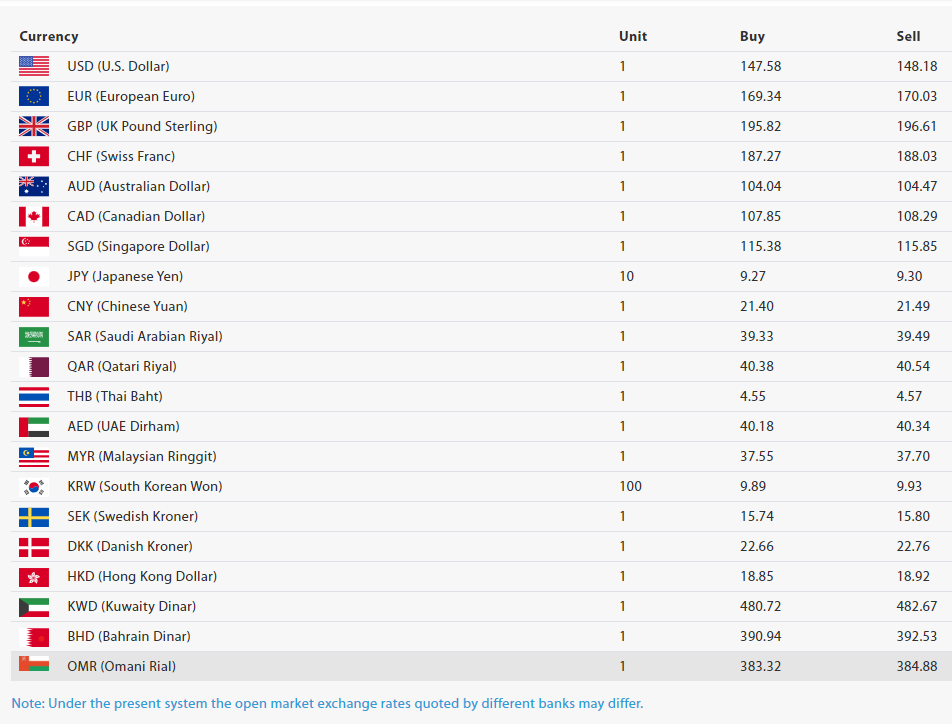The image size is (952, 724).
Task: Select the South Korean flag icon
Action: pos(33,486)
